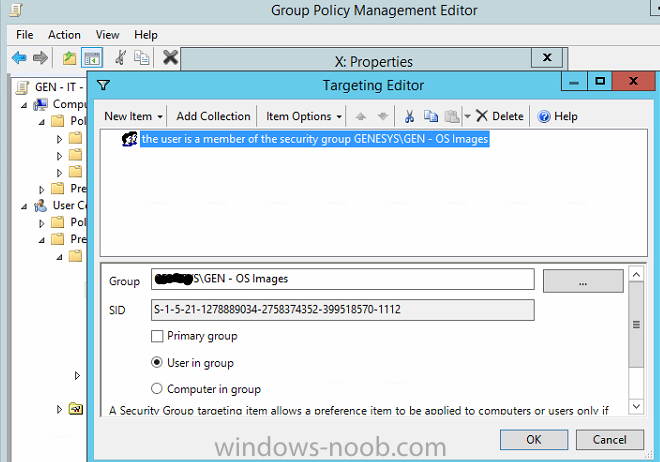The height and width of the screenshot is (462, 660).
Task: Click the OK button
Action: point(533,439)
